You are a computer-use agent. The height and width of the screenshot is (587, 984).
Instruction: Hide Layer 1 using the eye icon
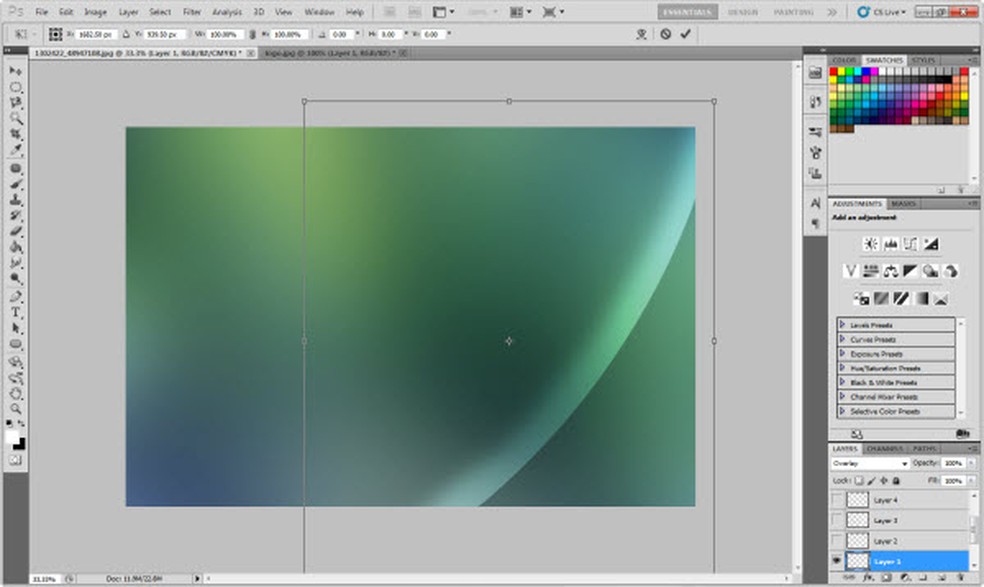(x=837, y=561)
